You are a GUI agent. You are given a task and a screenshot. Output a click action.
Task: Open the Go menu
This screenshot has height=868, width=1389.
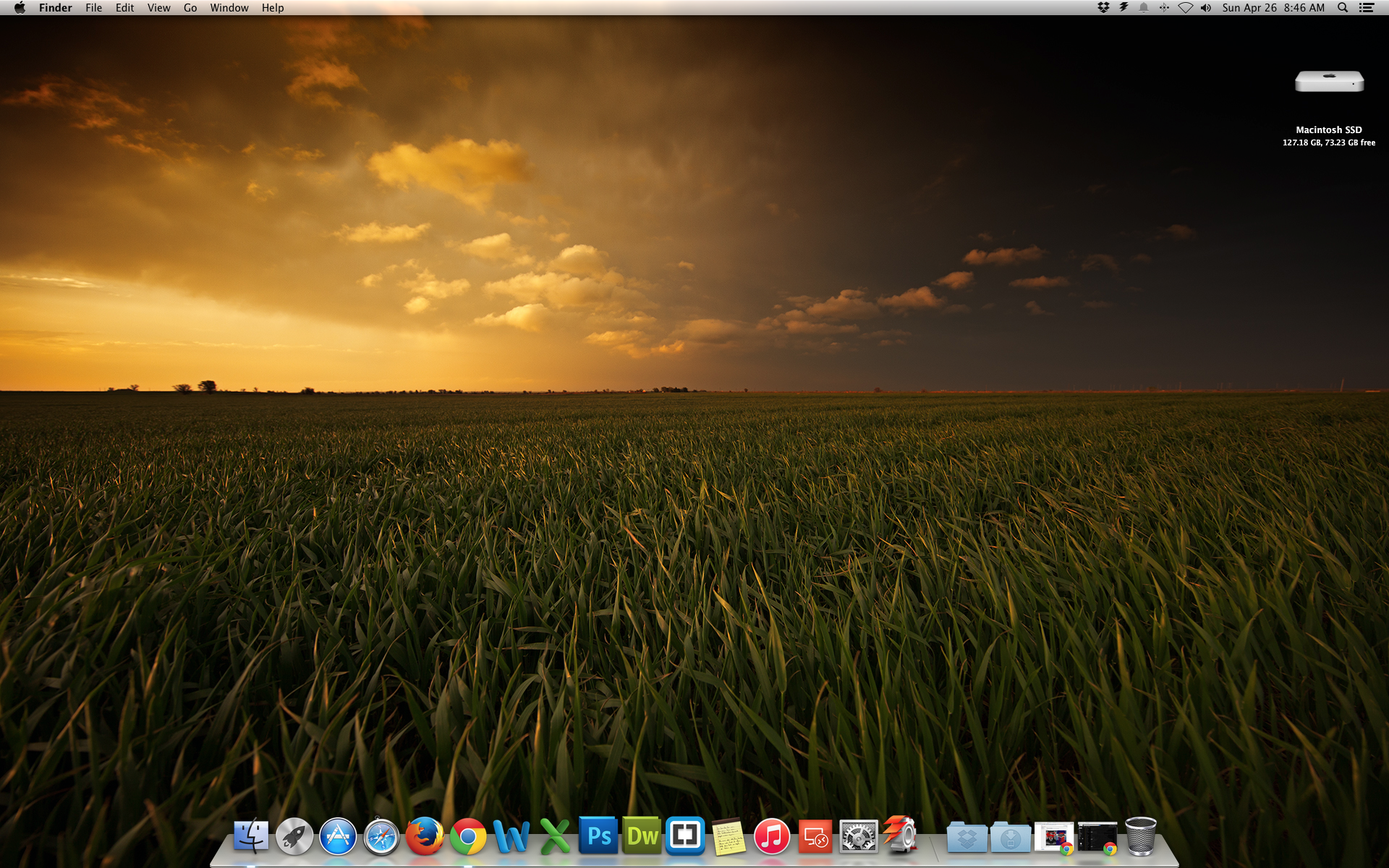[x=190, y=8]
